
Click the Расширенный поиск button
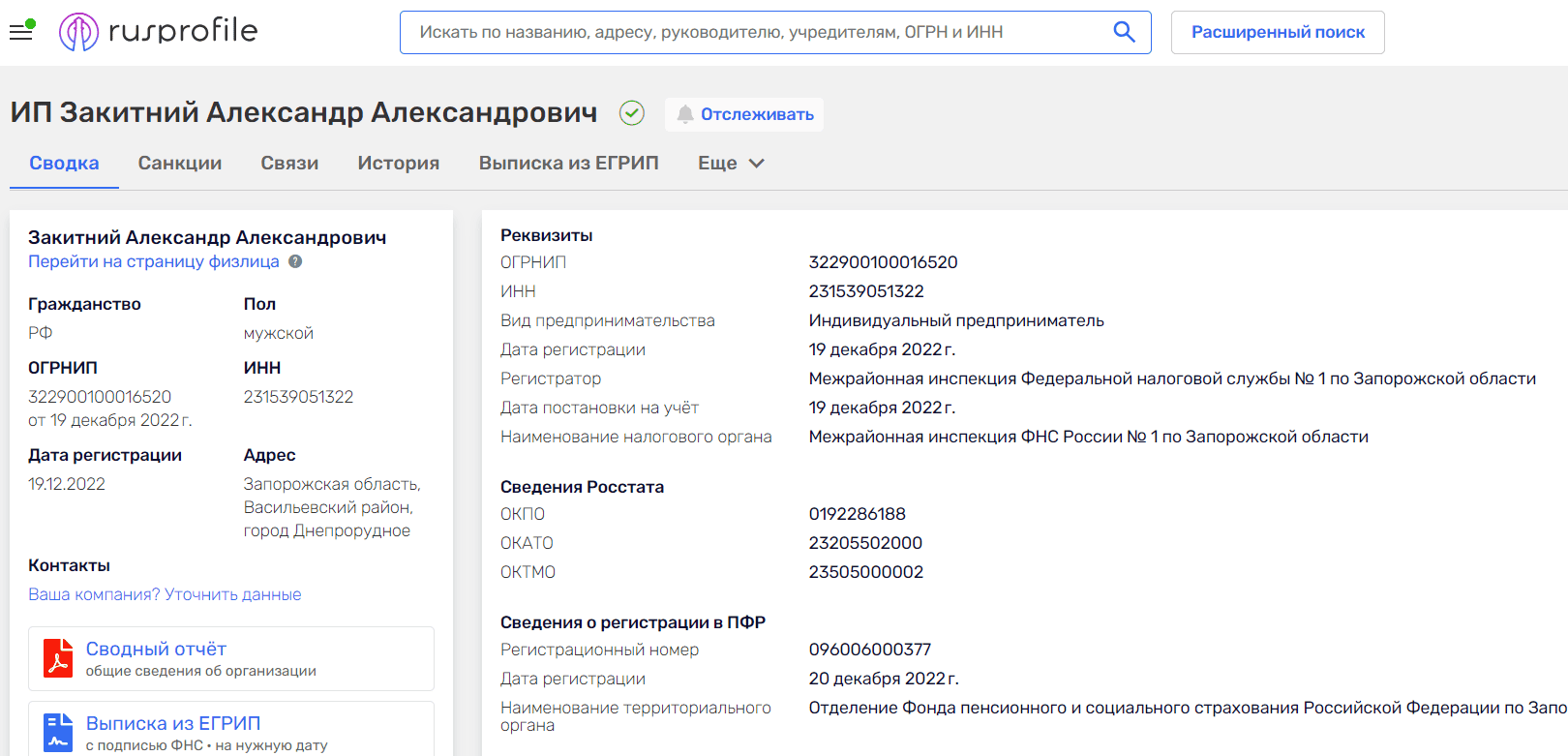[1278, 32]
